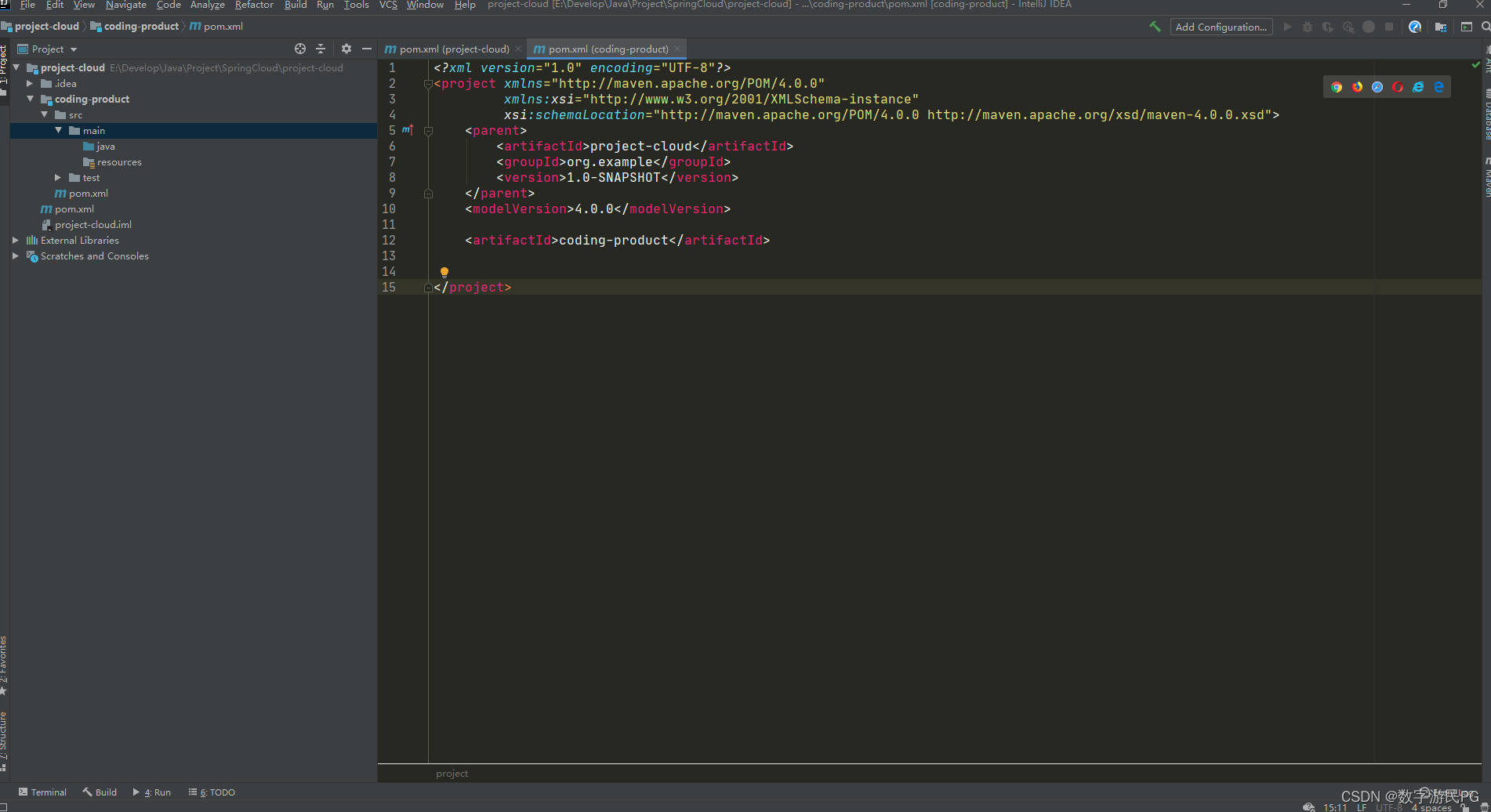Image resolution: width=1491 pixels, height=812 pixels.
Task: Click the 15:11 cursor position in status bar
Action: [1335, 807]
